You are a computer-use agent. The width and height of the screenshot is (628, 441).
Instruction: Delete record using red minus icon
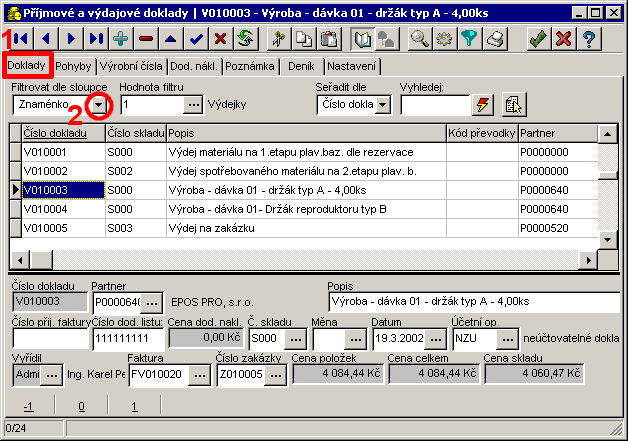(x=146, y=39)
